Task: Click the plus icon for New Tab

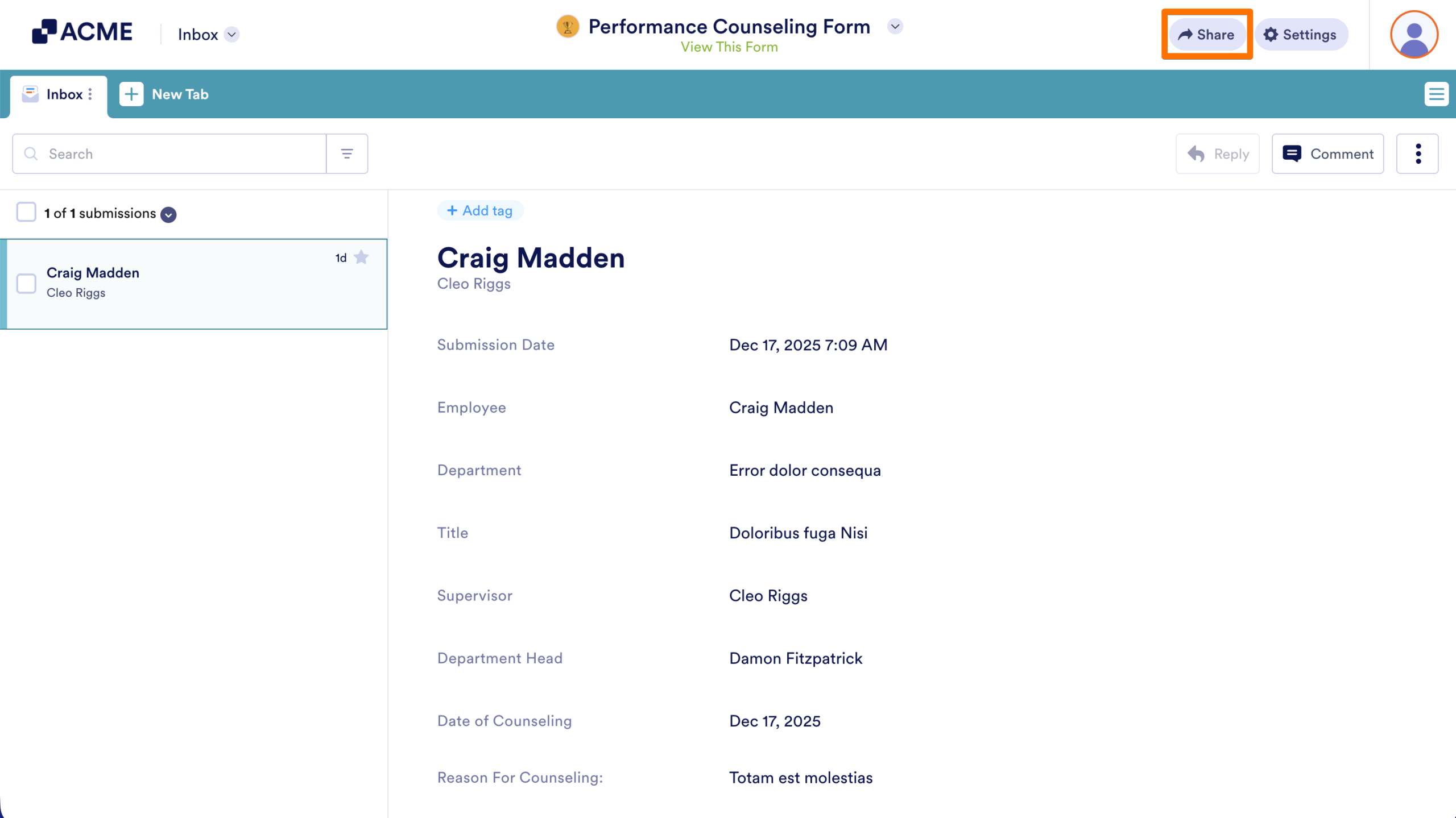Action: point(131,94)
